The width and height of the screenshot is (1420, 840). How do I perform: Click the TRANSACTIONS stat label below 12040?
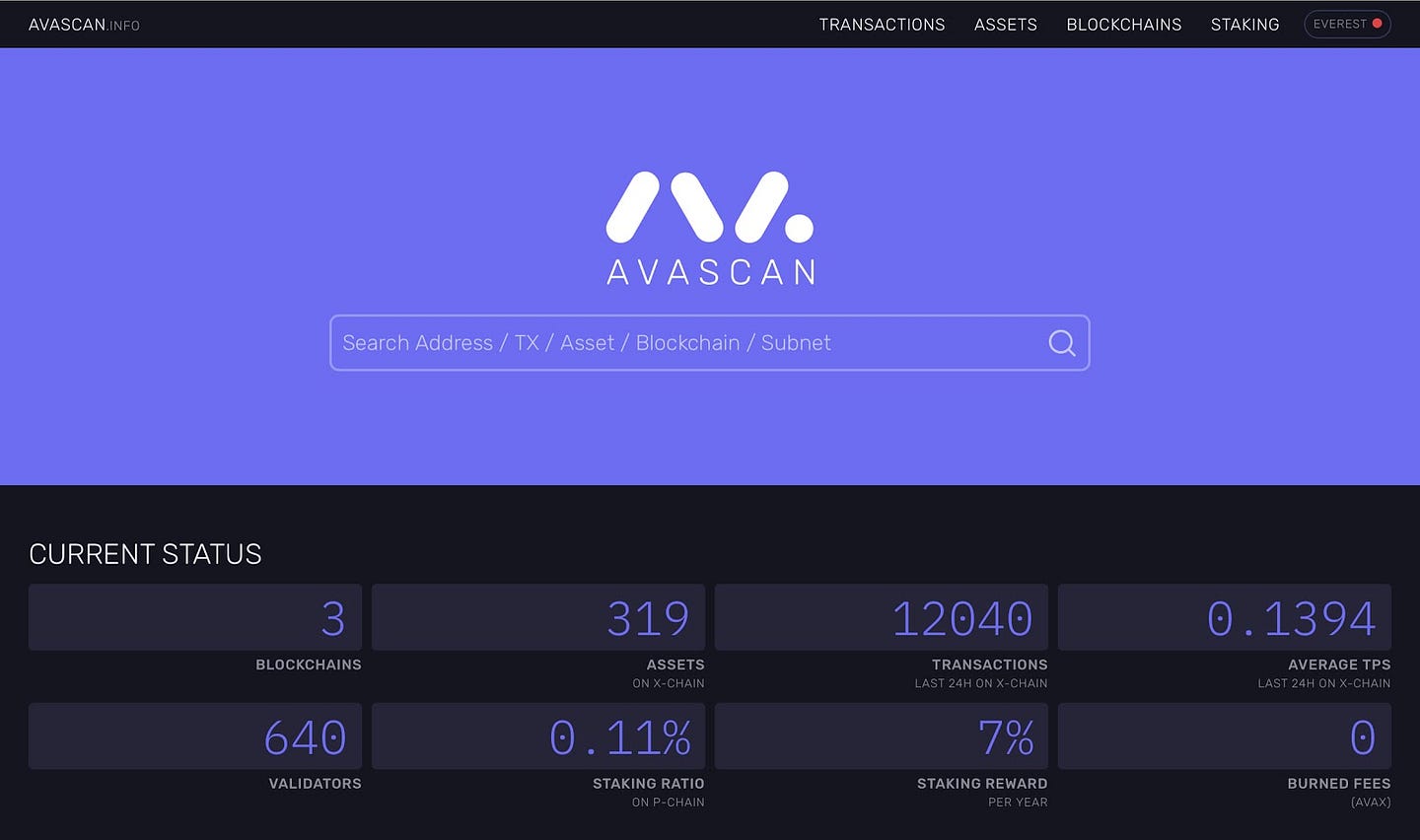990,665
